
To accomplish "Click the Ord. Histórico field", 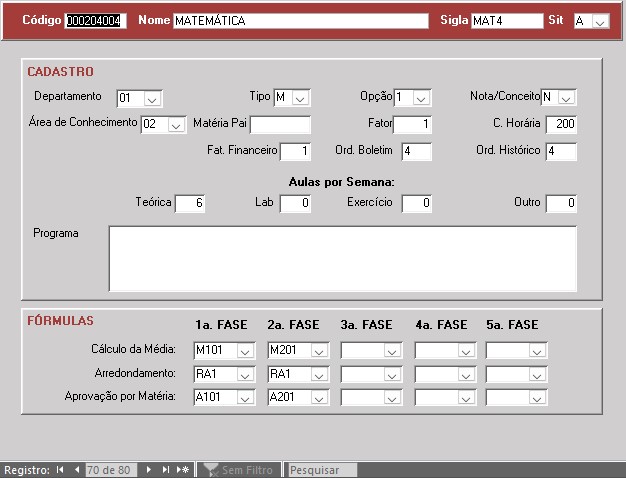I will tap(561, 151).
